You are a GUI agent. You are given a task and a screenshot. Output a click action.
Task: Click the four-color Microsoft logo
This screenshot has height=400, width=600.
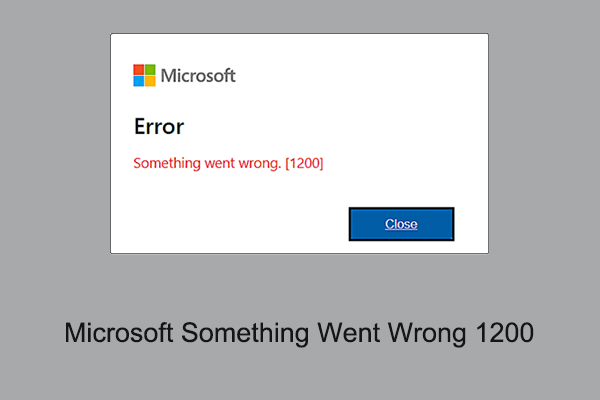145,76
